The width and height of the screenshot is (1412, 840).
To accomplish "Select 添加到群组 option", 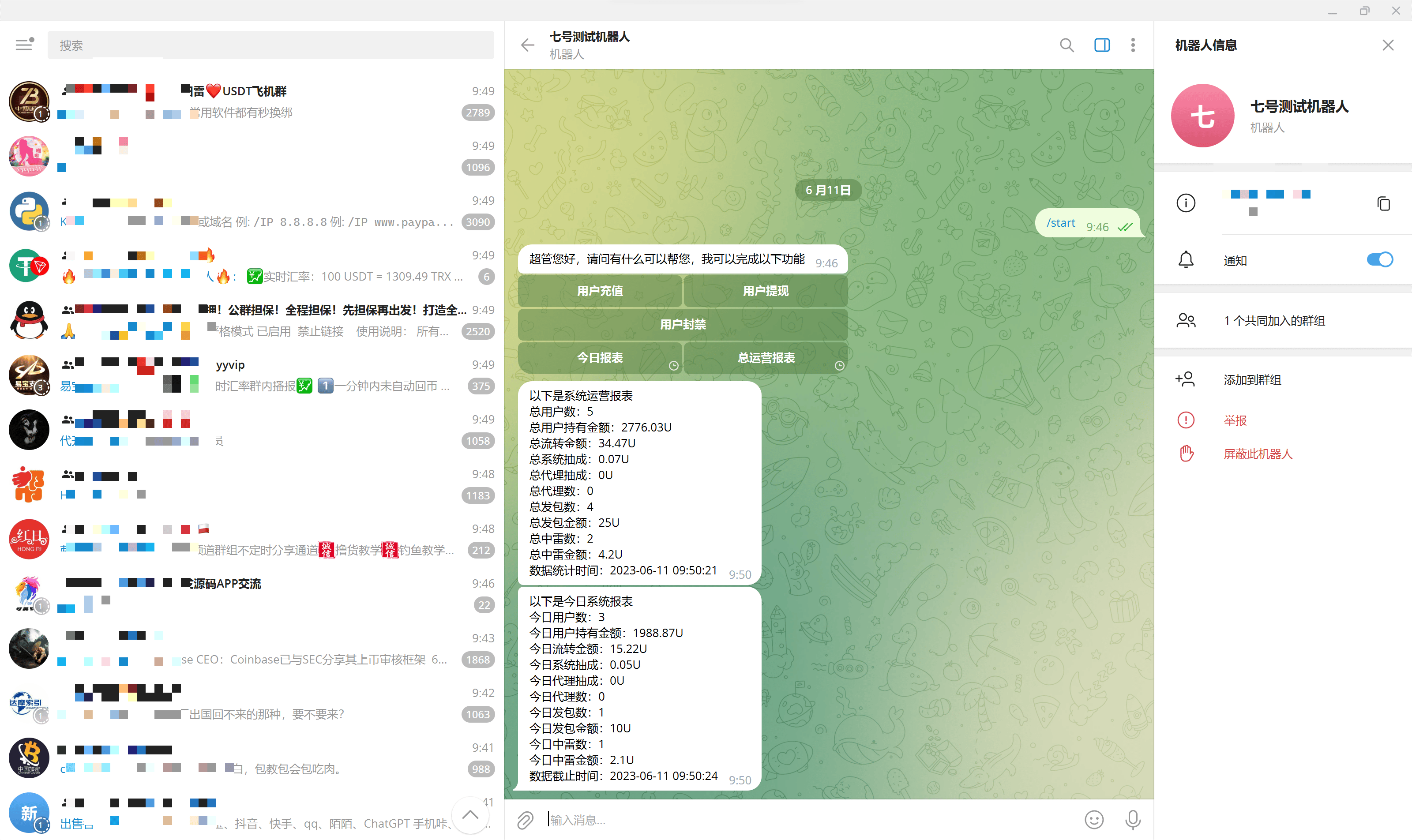I will [1252, 380].
